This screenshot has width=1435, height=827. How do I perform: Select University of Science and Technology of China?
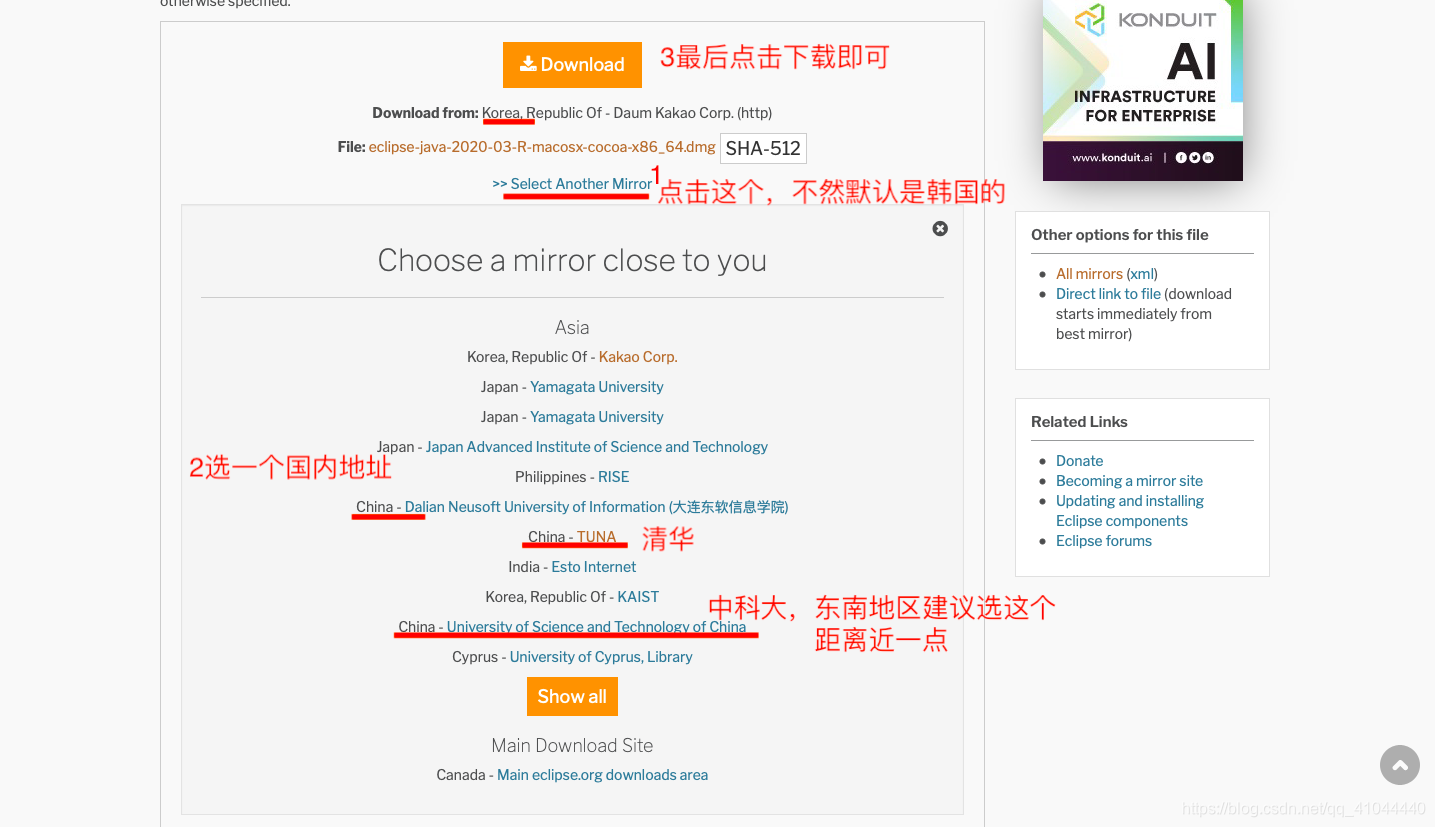[x=596, y=627]
